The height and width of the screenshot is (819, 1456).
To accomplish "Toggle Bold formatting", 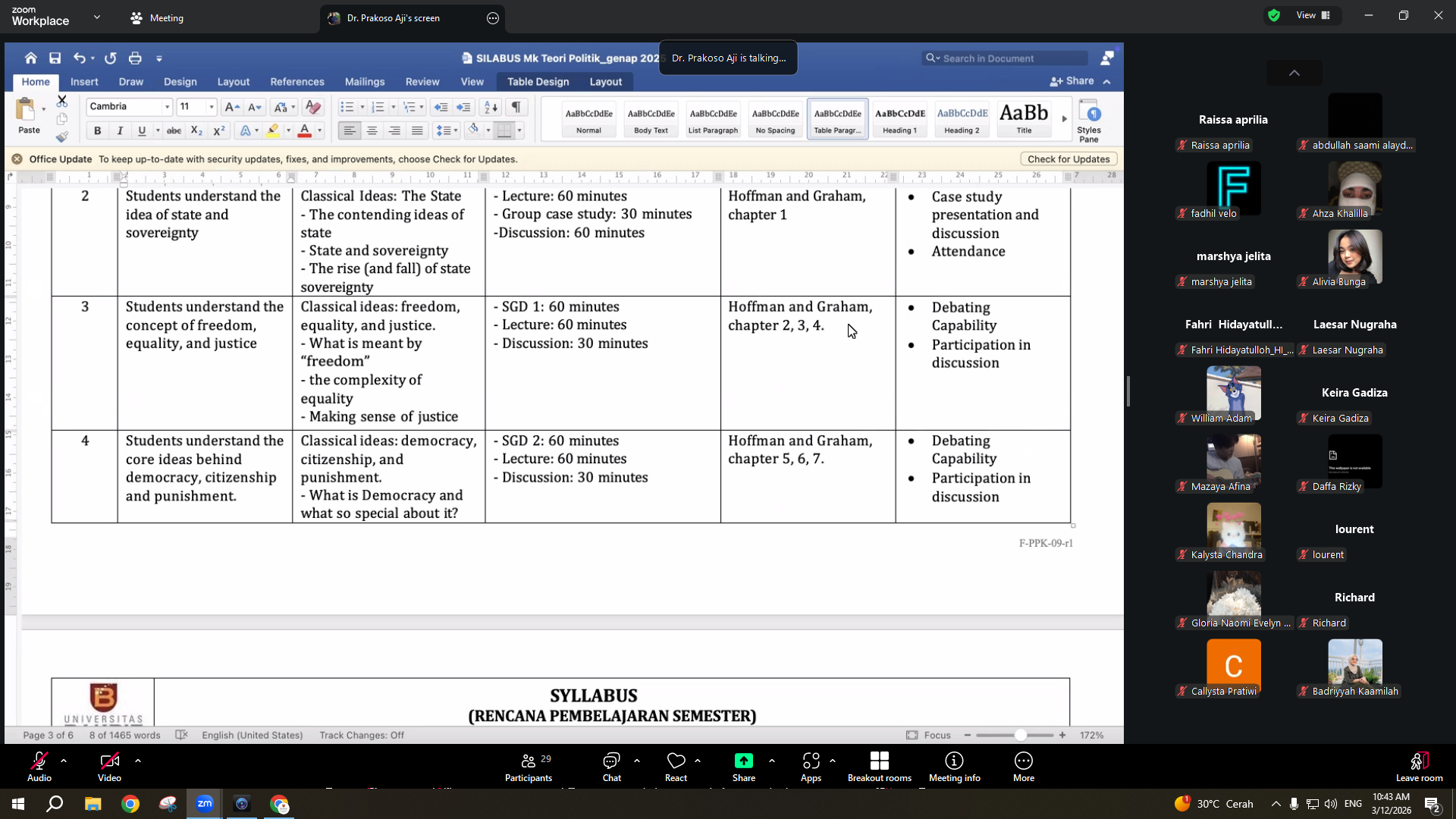I will (97, 130).
